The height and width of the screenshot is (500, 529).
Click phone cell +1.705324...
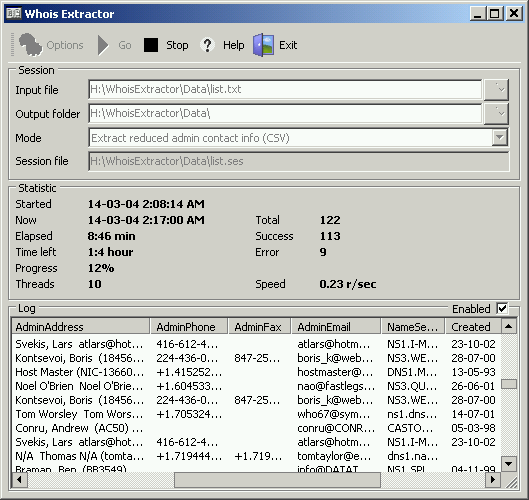point(189,414)
